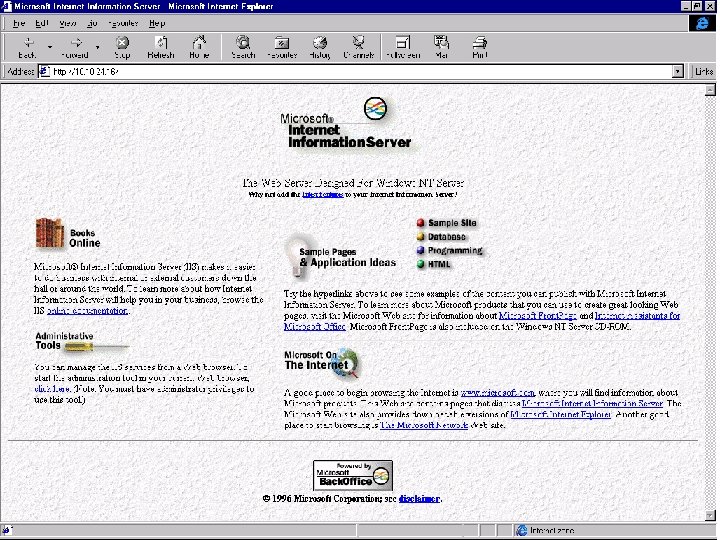Click the yellow Database bullet
The height and width of the screenshot is (540, 720).
pyautogui.click(x=420, y=237)
